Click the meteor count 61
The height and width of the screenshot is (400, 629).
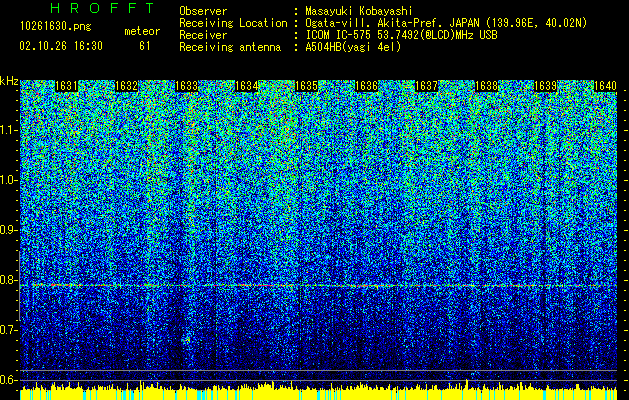(x=144, y=46)
